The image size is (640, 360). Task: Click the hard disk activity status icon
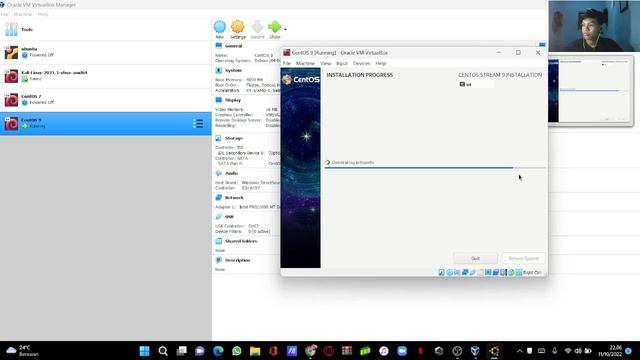point(441,272)
